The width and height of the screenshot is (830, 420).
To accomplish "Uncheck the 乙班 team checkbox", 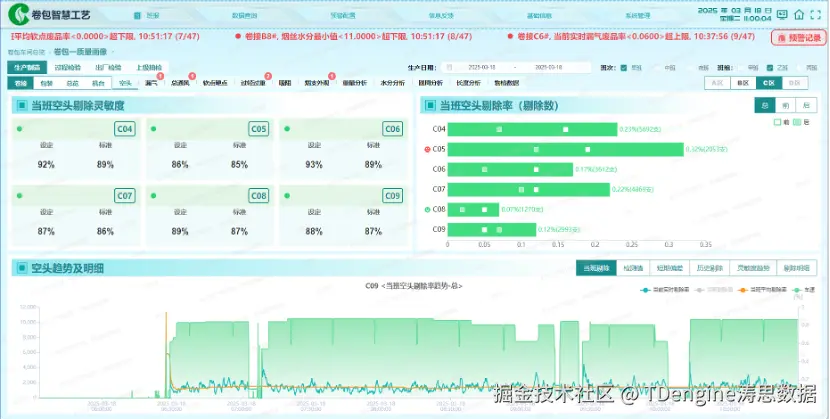I will tap(770, 68).
